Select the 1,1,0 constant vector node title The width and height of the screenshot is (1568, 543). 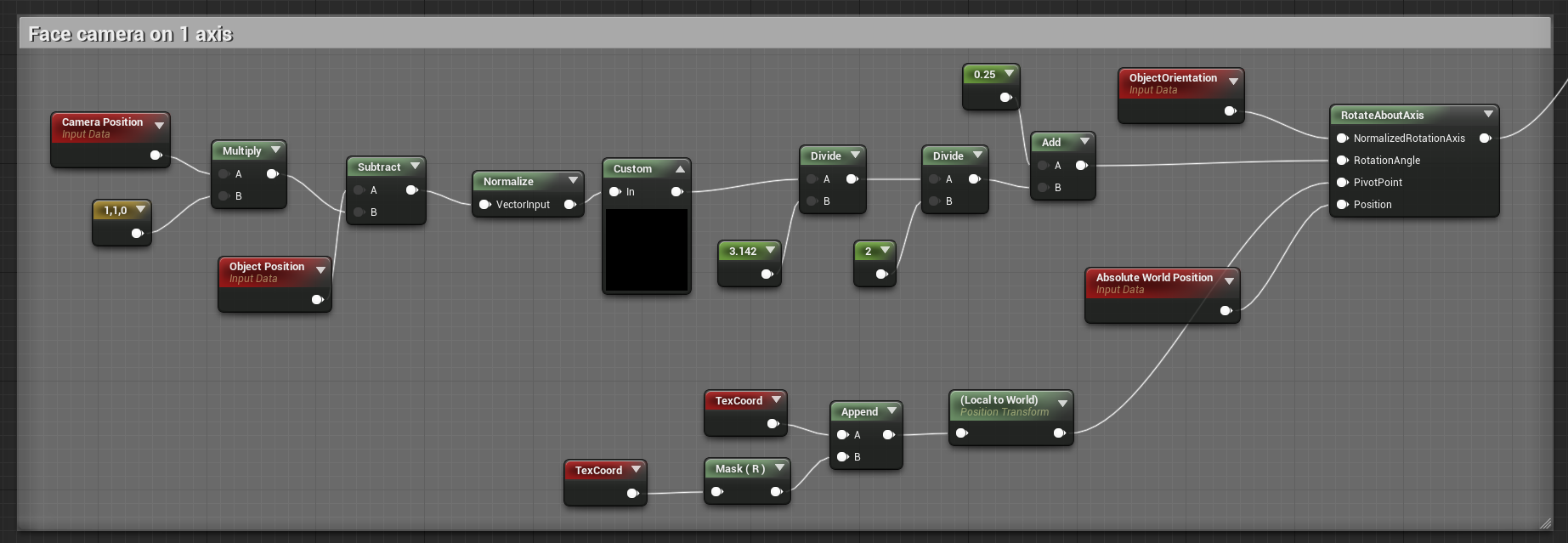(116, 210)
